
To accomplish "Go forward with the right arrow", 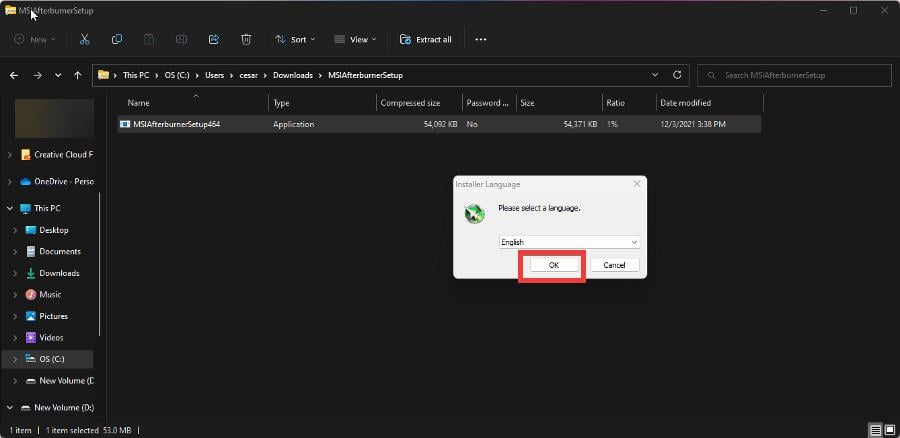I will click(37, 75).
